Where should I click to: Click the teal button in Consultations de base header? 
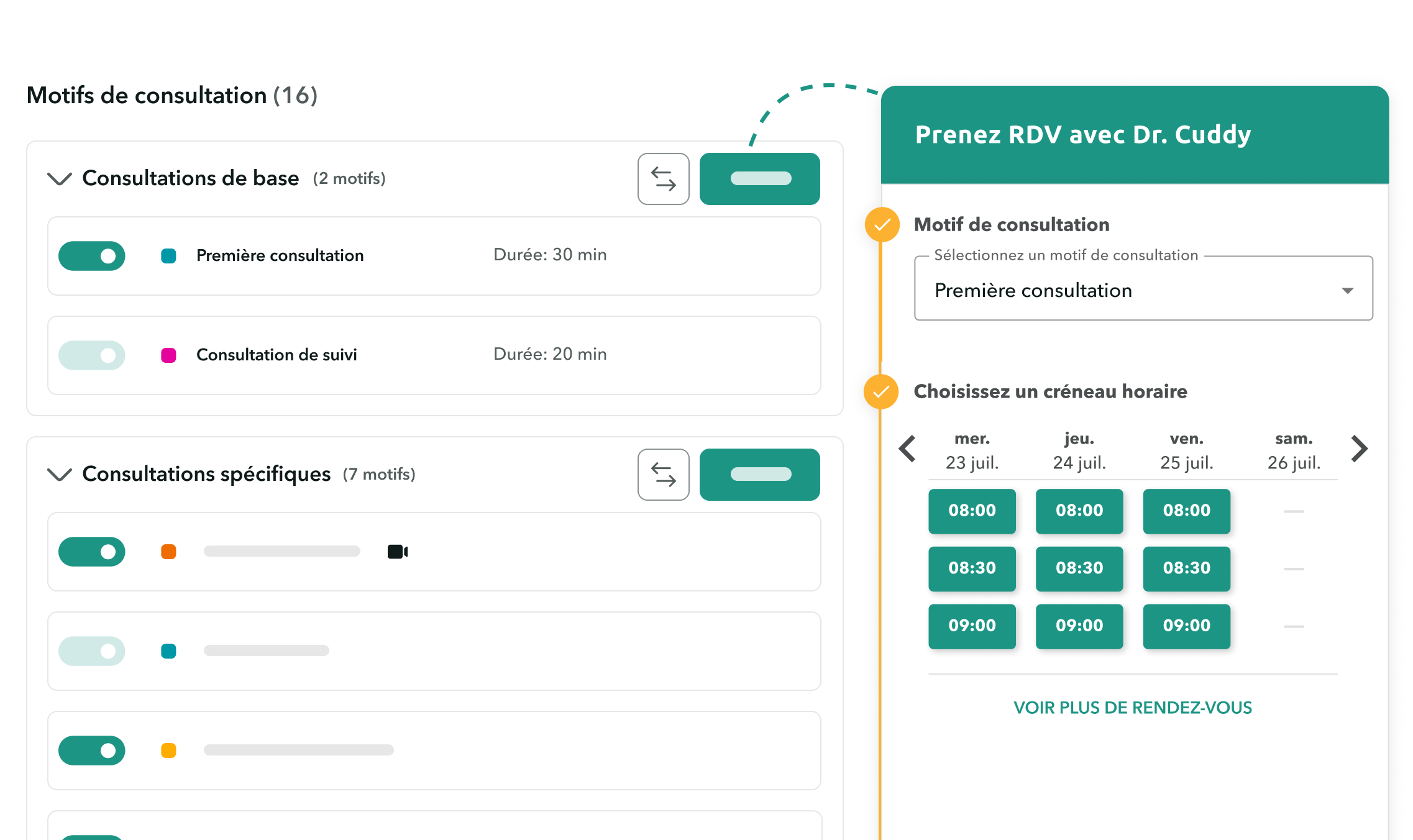[759, 179]
